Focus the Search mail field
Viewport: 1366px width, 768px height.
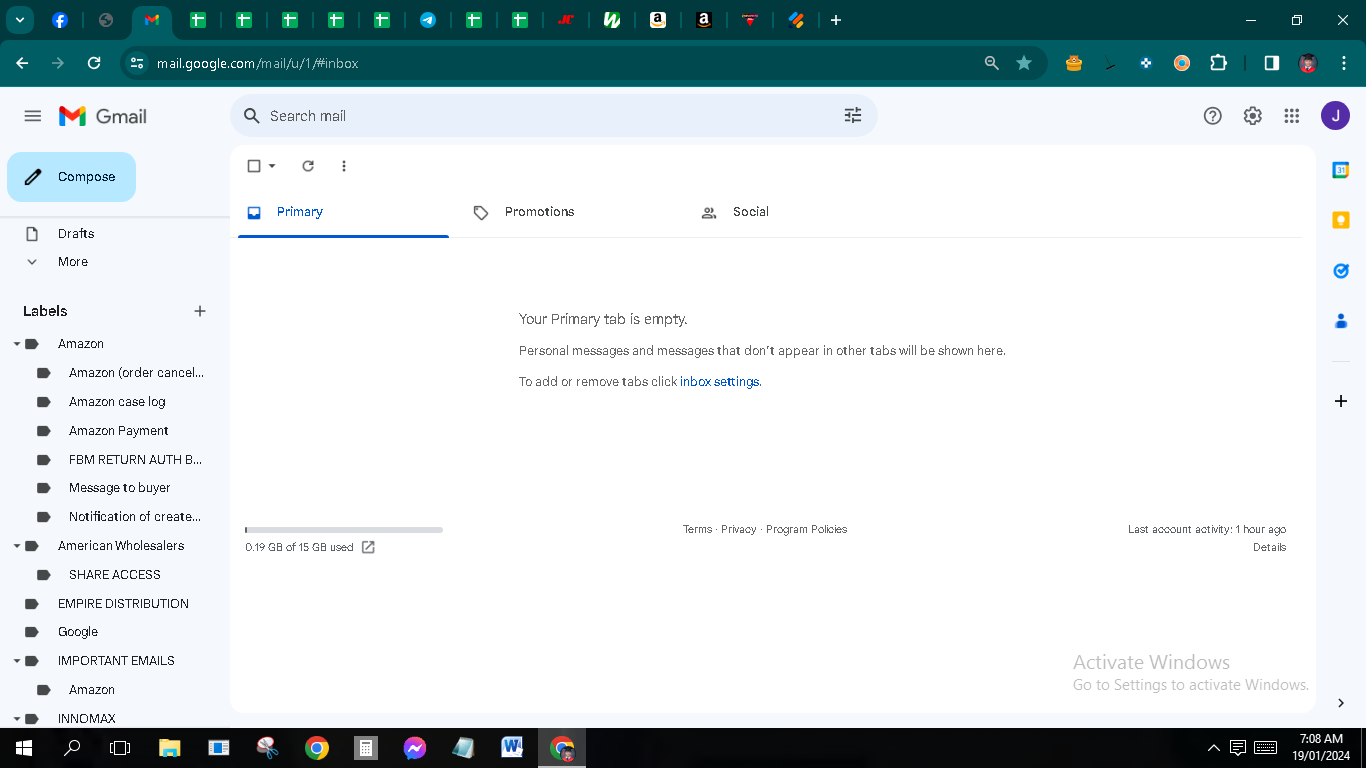point(554,116)
